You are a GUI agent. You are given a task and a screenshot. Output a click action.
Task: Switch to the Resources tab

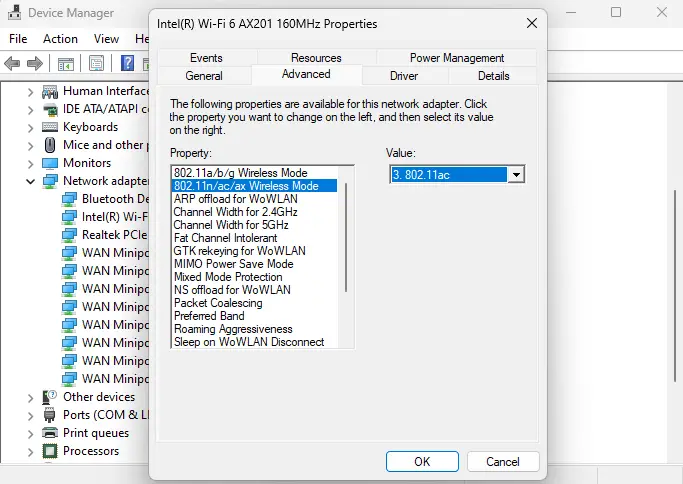316,58
